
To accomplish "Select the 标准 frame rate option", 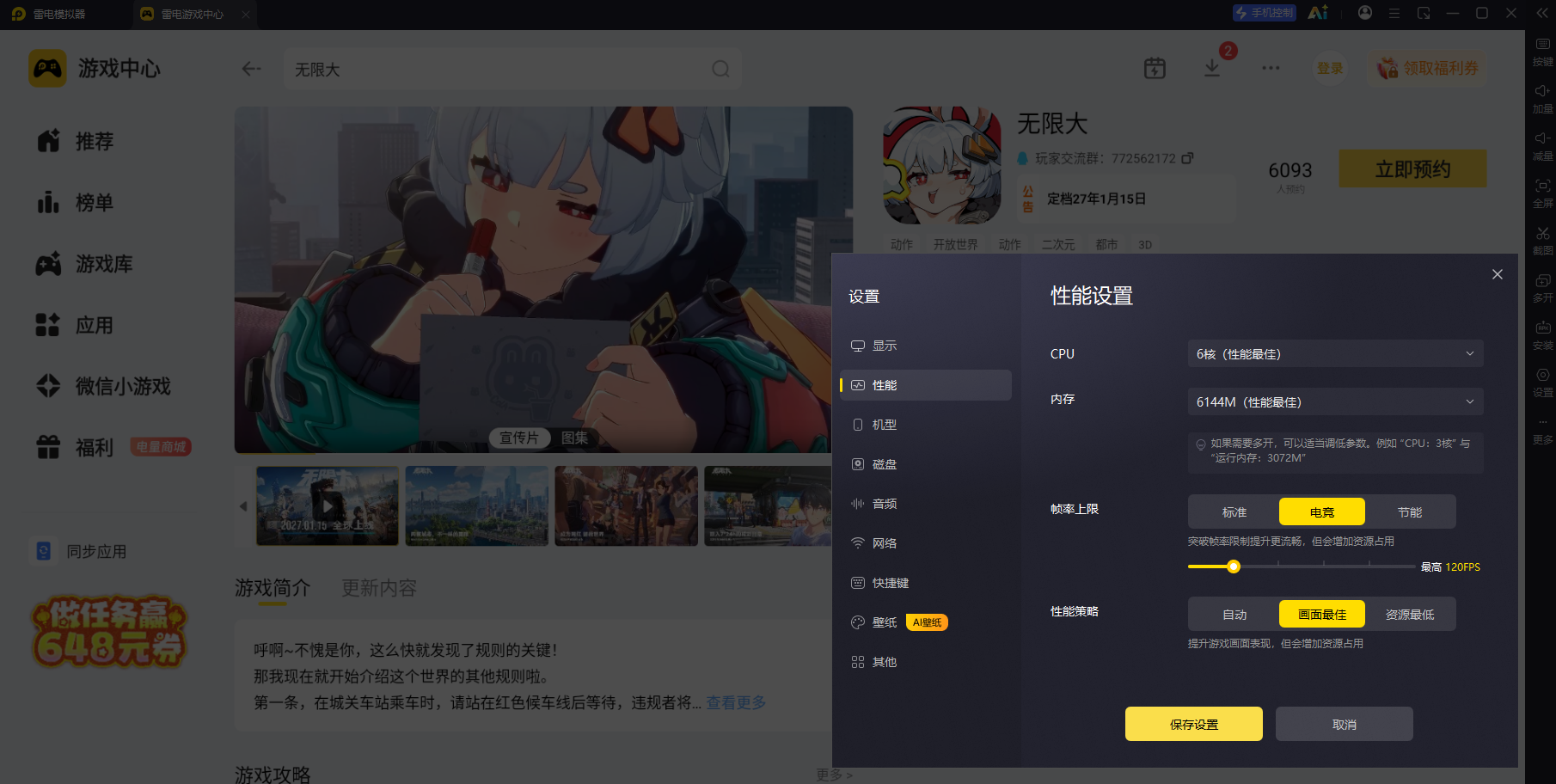I will pos(1234,512).
